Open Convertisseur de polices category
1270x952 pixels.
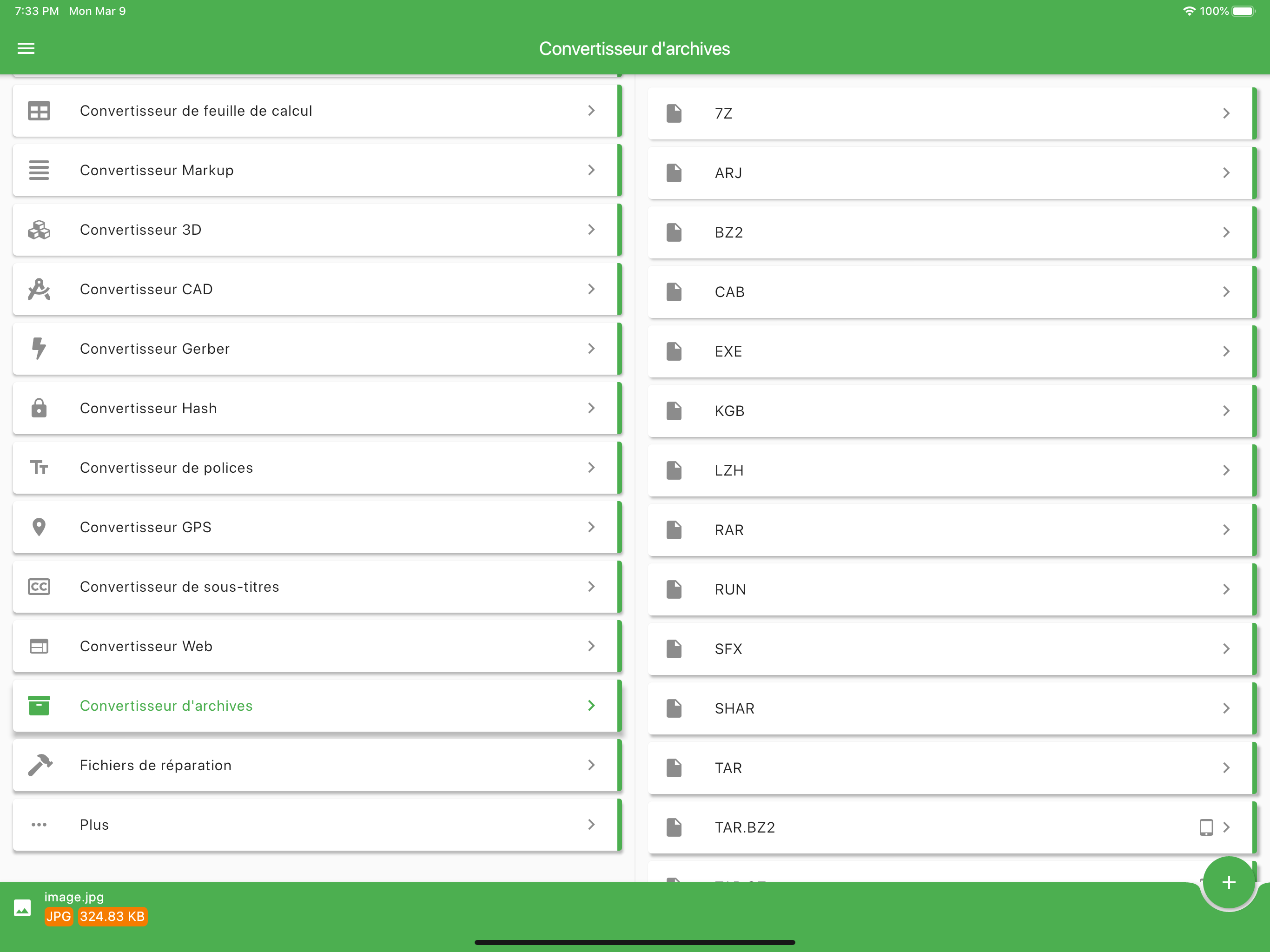166,468
